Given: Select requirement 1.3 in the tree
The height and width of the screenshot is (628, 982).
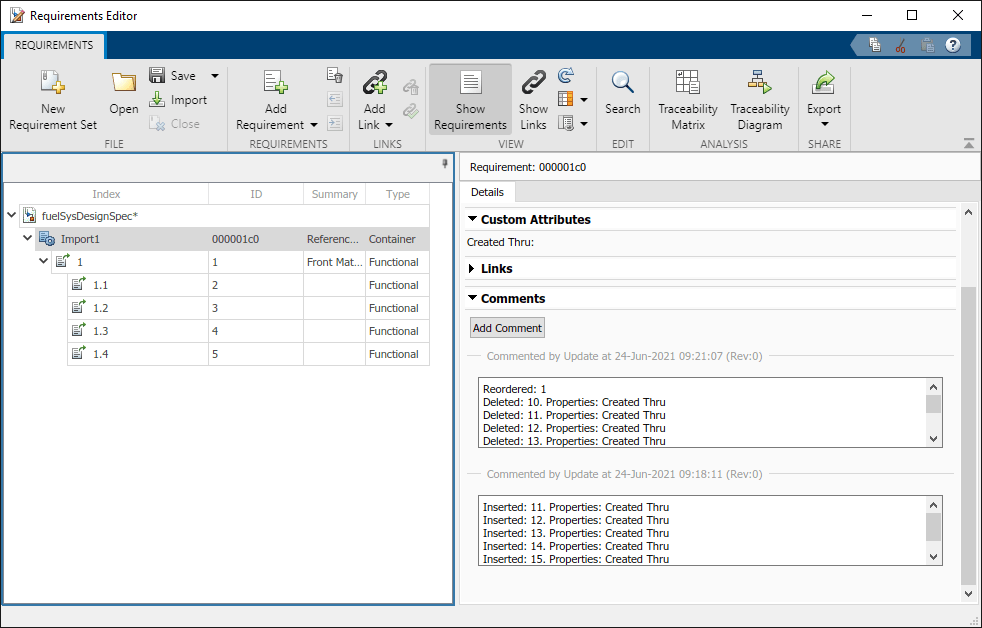Looking at the screenshot, I should point(100,331).
